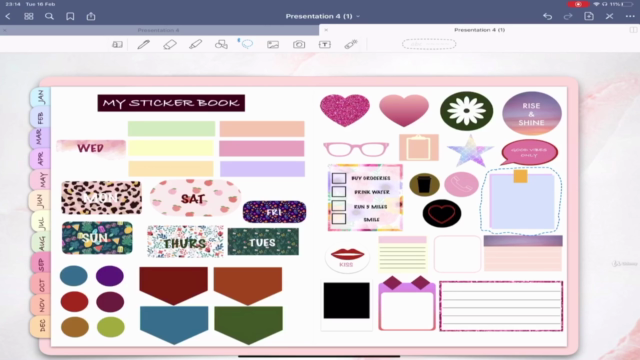
Task: Select the Highlighter tool
Action: point(196,44)
